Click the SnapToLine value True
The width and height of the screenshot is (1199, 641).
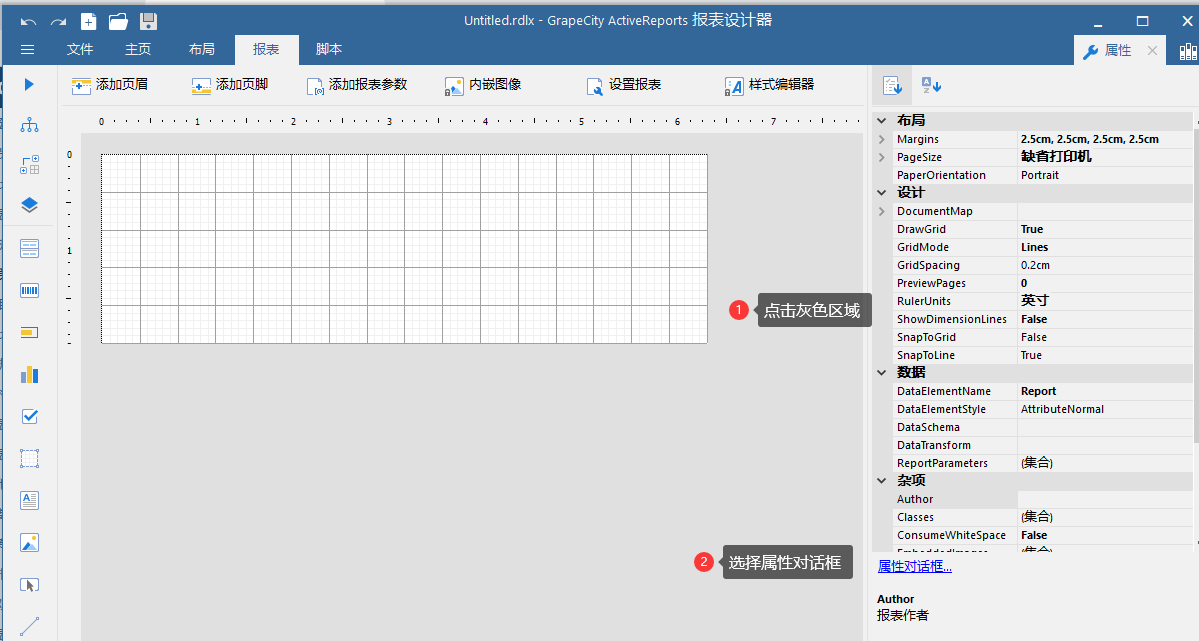pyautogui.click(x=1031, y=355)
